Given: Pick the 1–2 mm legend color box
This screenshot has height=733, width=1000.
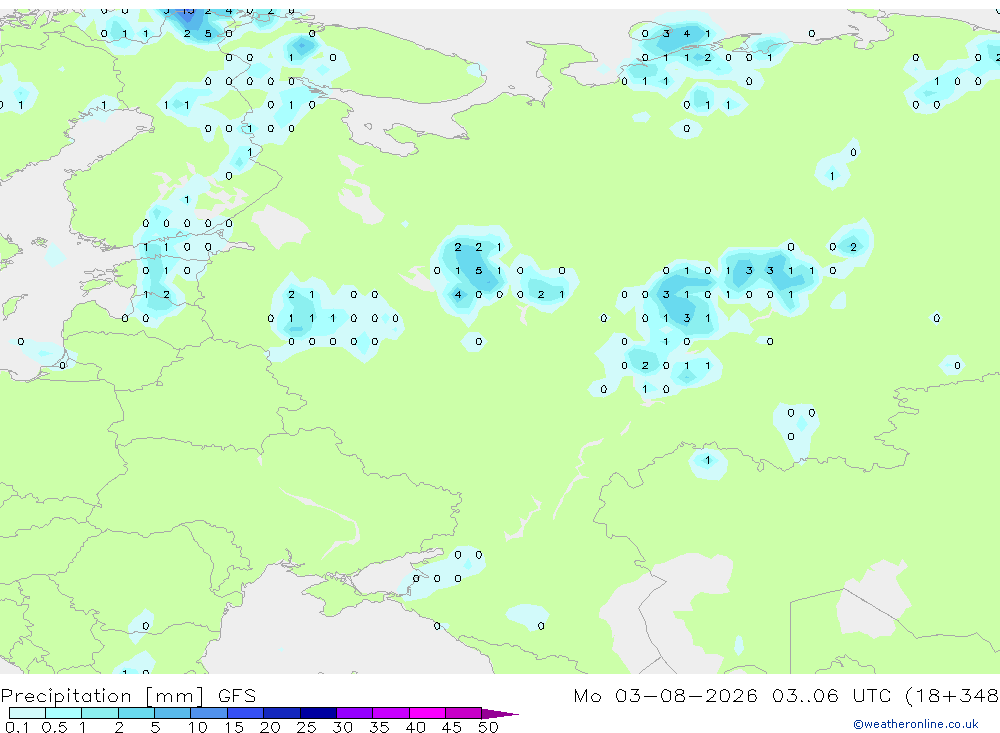Looking at the screenshot, I should (x=100, y=713).
